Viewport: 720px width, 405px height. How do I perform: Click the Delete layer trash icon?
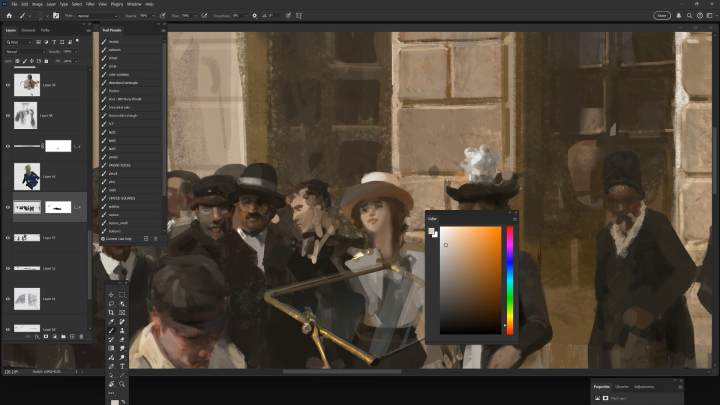81,337
